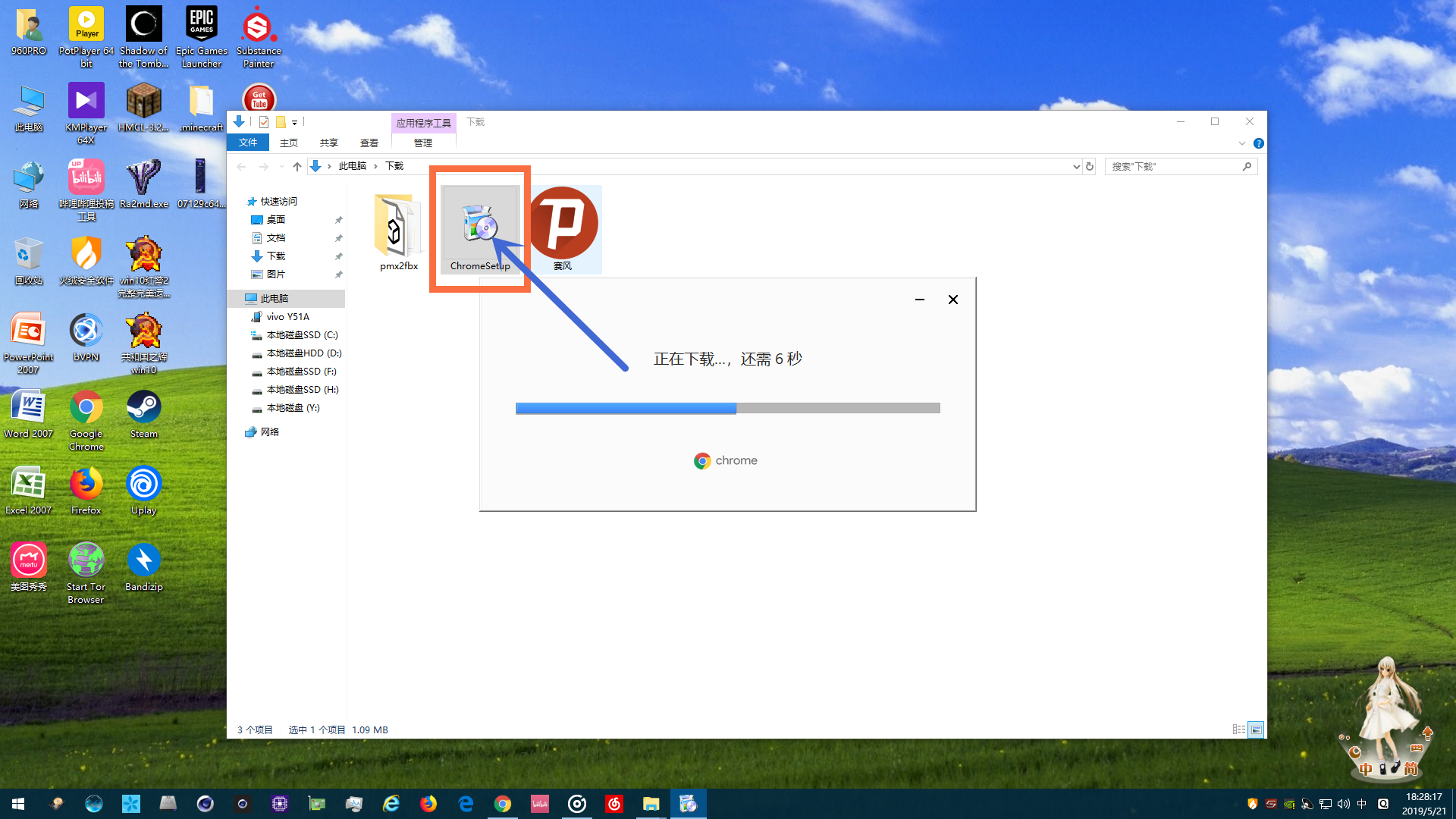Open vivo Y51A in navigation pane
1456x819 pixels.
287,317
